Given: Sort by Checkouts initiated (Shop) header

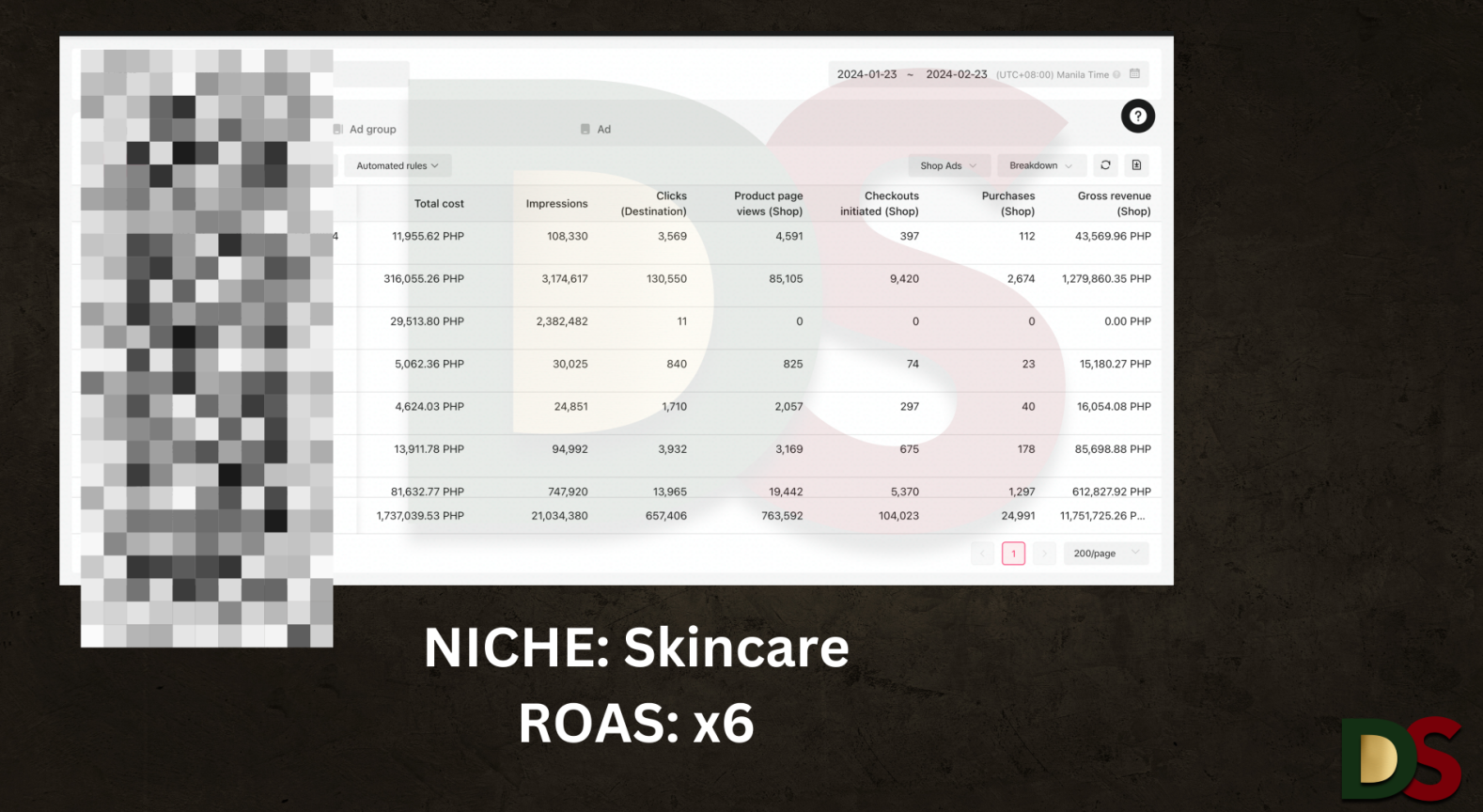Looking at the screenshot, I should pos(880,203).
